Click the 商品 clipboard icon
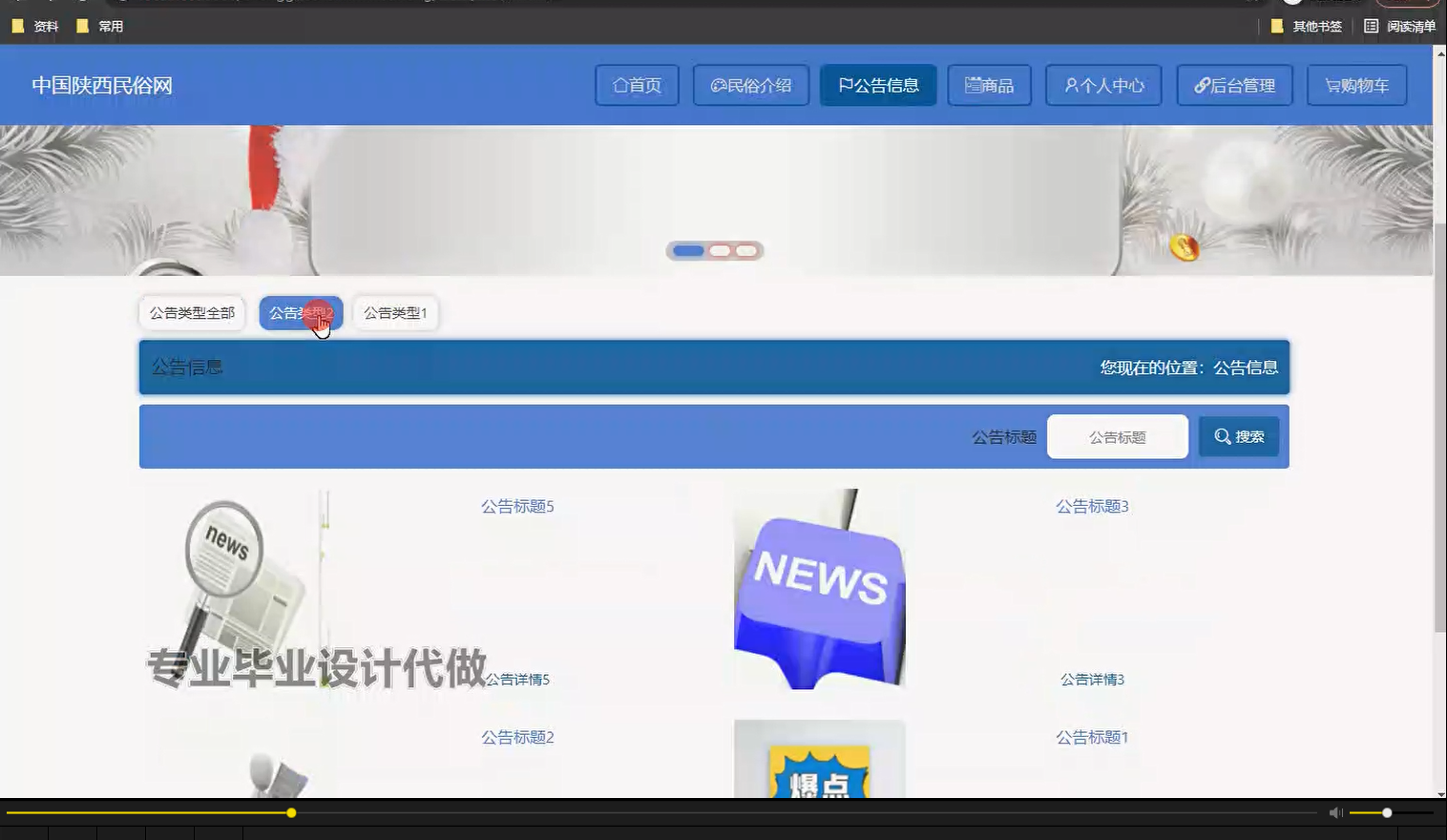Viewport: 1447px width, 840px height. coord(971,85)
